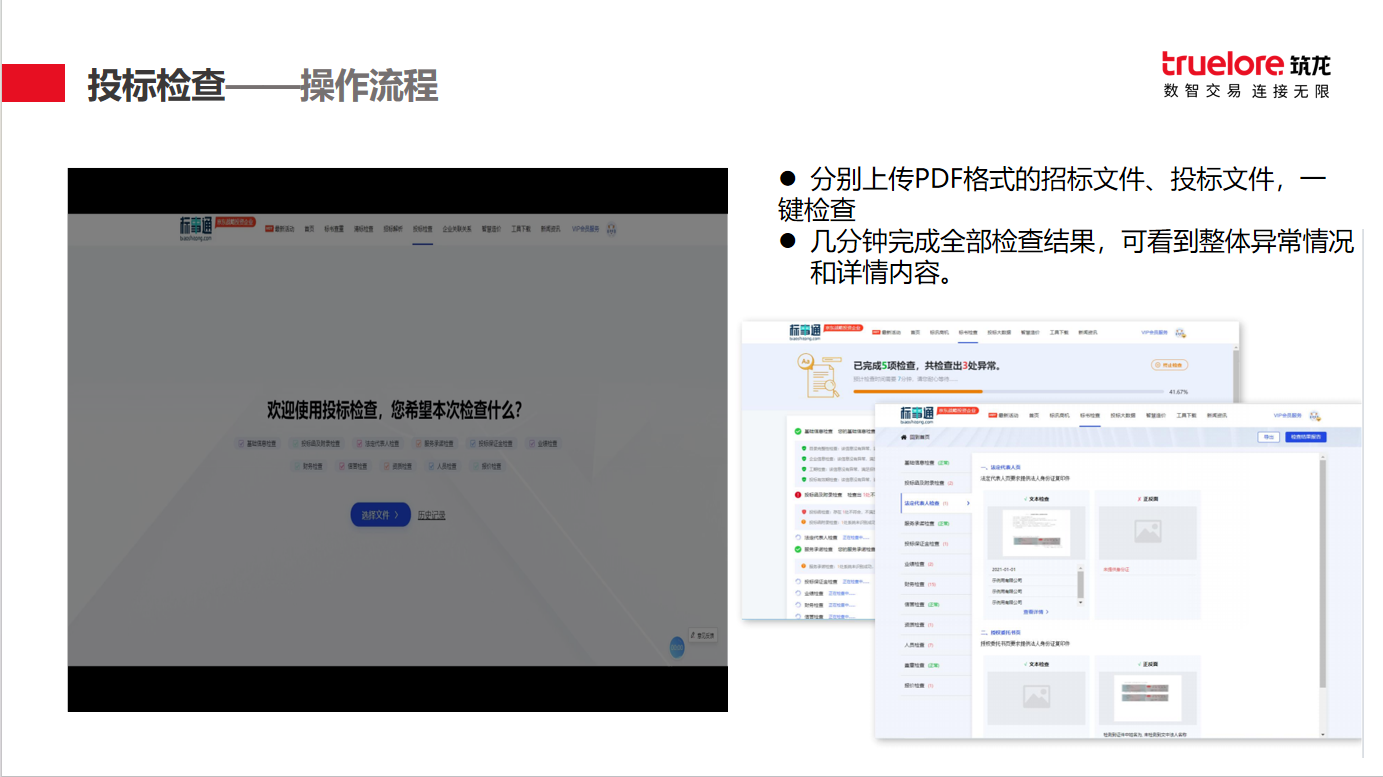Viewport: 1383px width, 777px height.
Task: Click the 停止检查 button in the progress screenshot
Action: pyautogui.click(x=1169, y=365)
